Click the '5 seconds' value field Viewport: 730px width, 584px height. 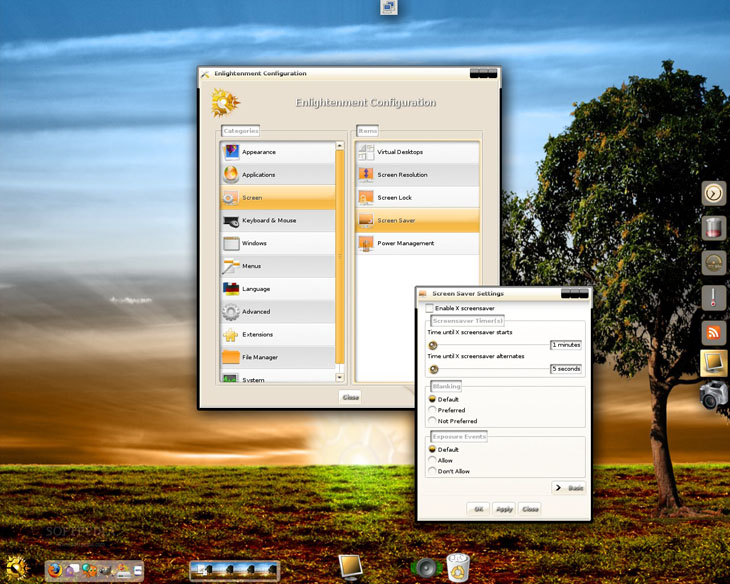tap(566, 369)
